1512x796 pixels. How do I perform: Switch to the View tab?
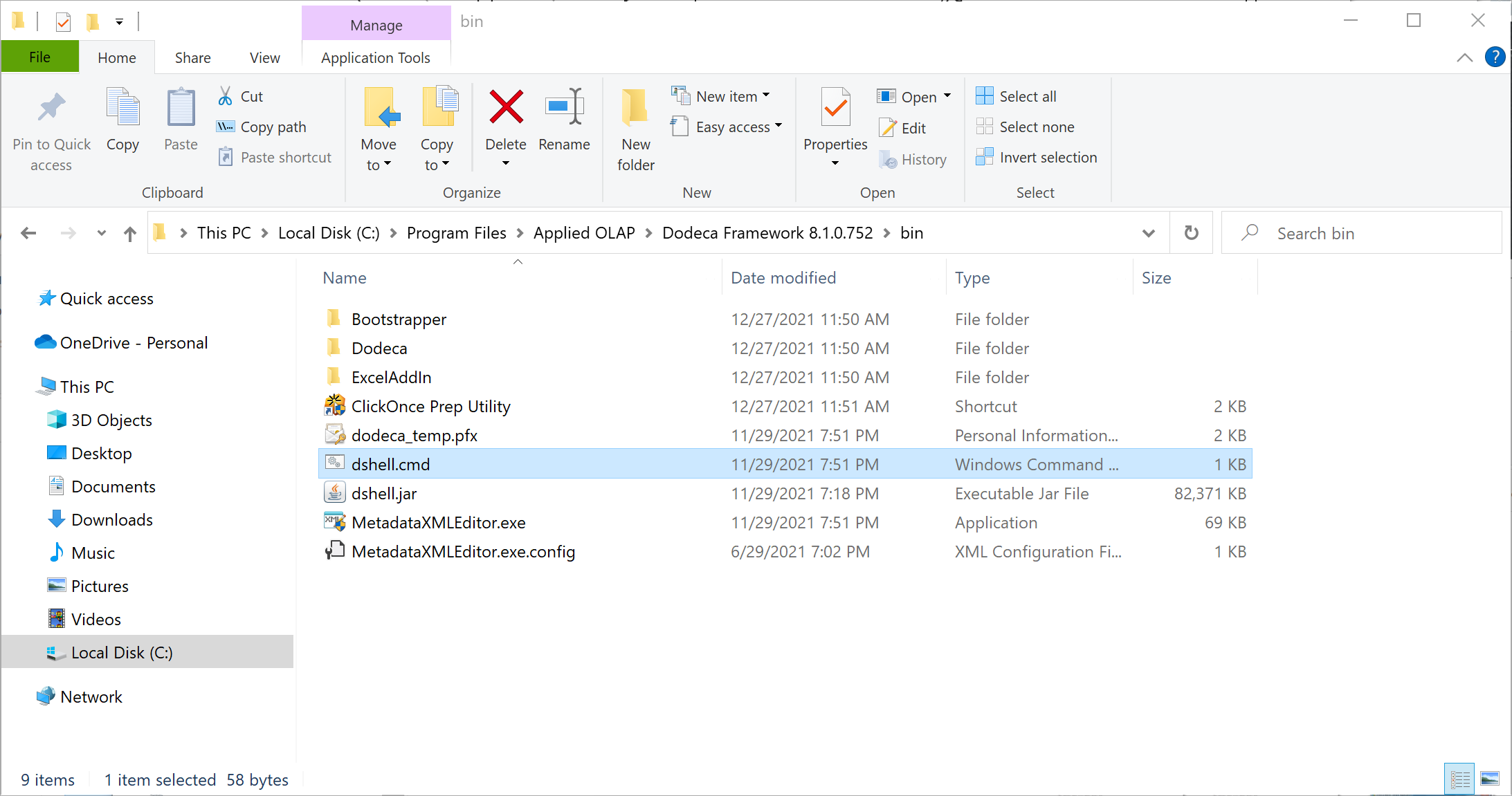[x=264, y=57]
